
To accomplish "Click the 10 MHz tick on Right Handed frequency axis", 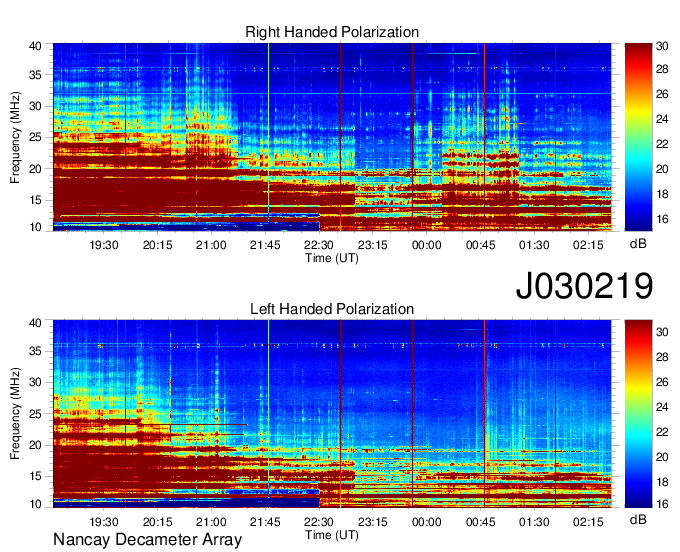I will [35, 227].
